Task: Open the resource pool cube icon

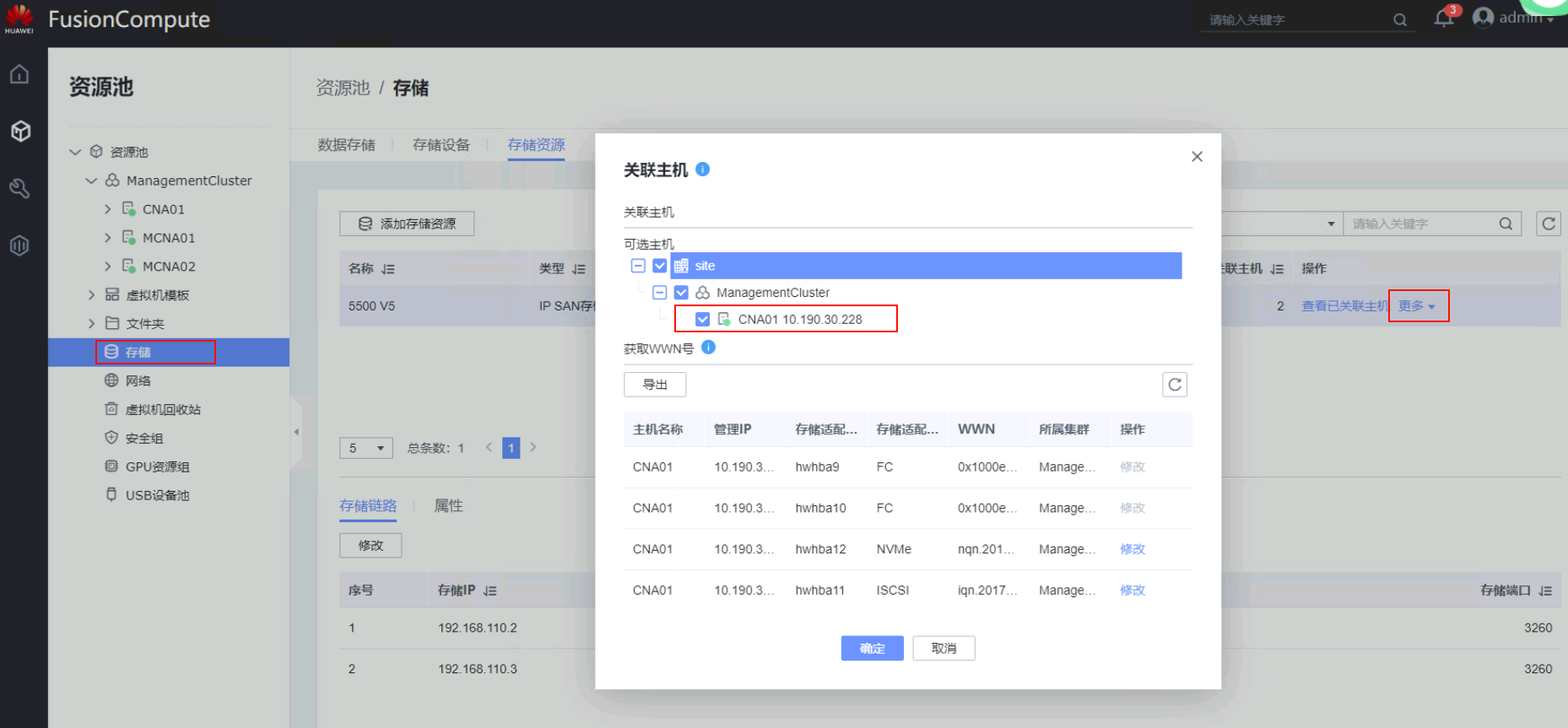Action: (20, 131)
